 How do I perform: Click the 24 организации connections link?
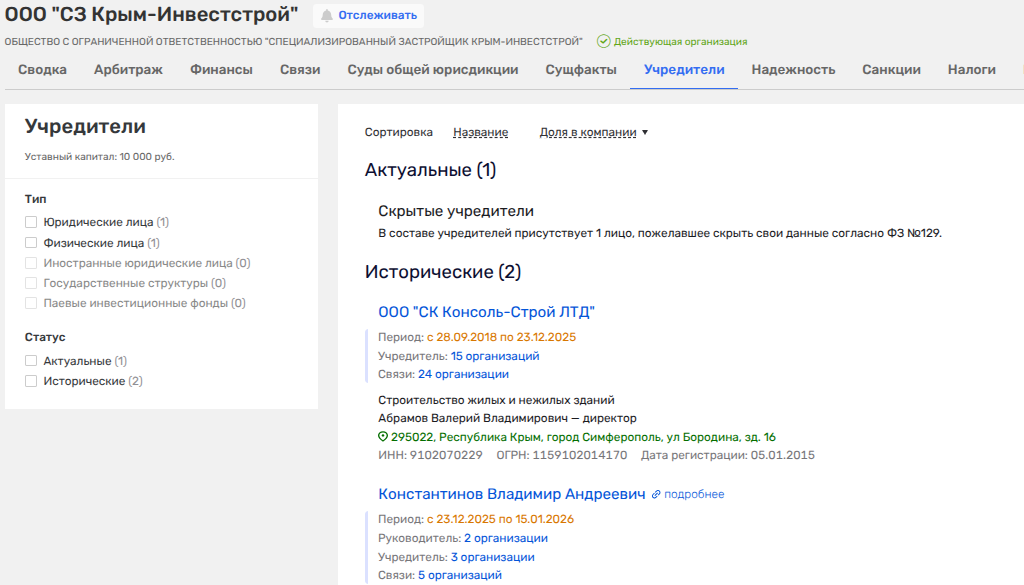463,374
